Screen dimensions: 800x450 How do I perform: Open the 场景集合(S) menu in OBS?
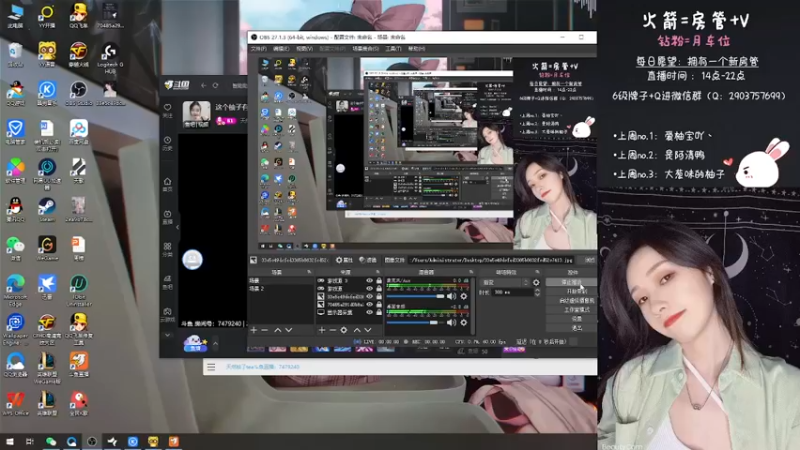pyautogui.click(x=365, y=49)
